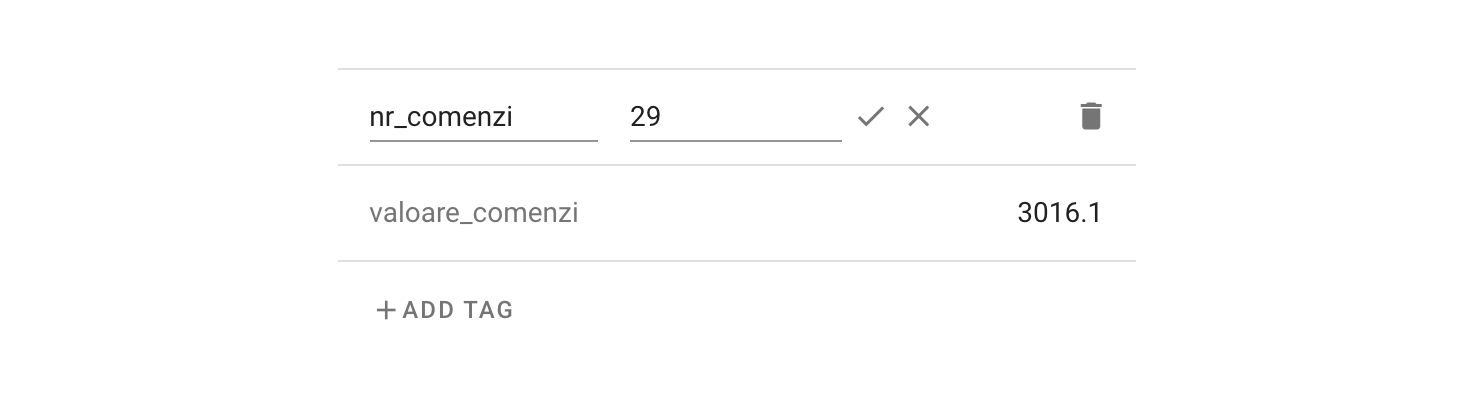Save the nr_comenzi tag value

871,117
